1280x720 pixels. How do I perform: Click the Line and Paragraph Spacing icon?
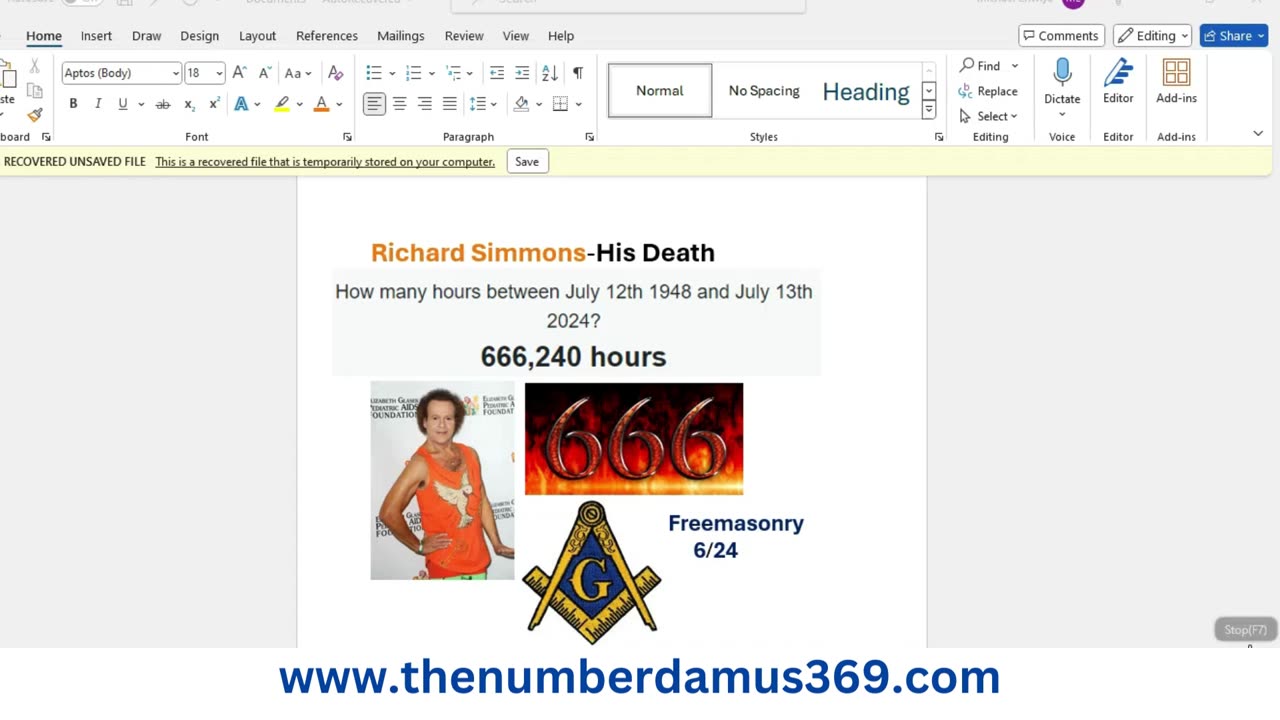[x=478, y=104]
